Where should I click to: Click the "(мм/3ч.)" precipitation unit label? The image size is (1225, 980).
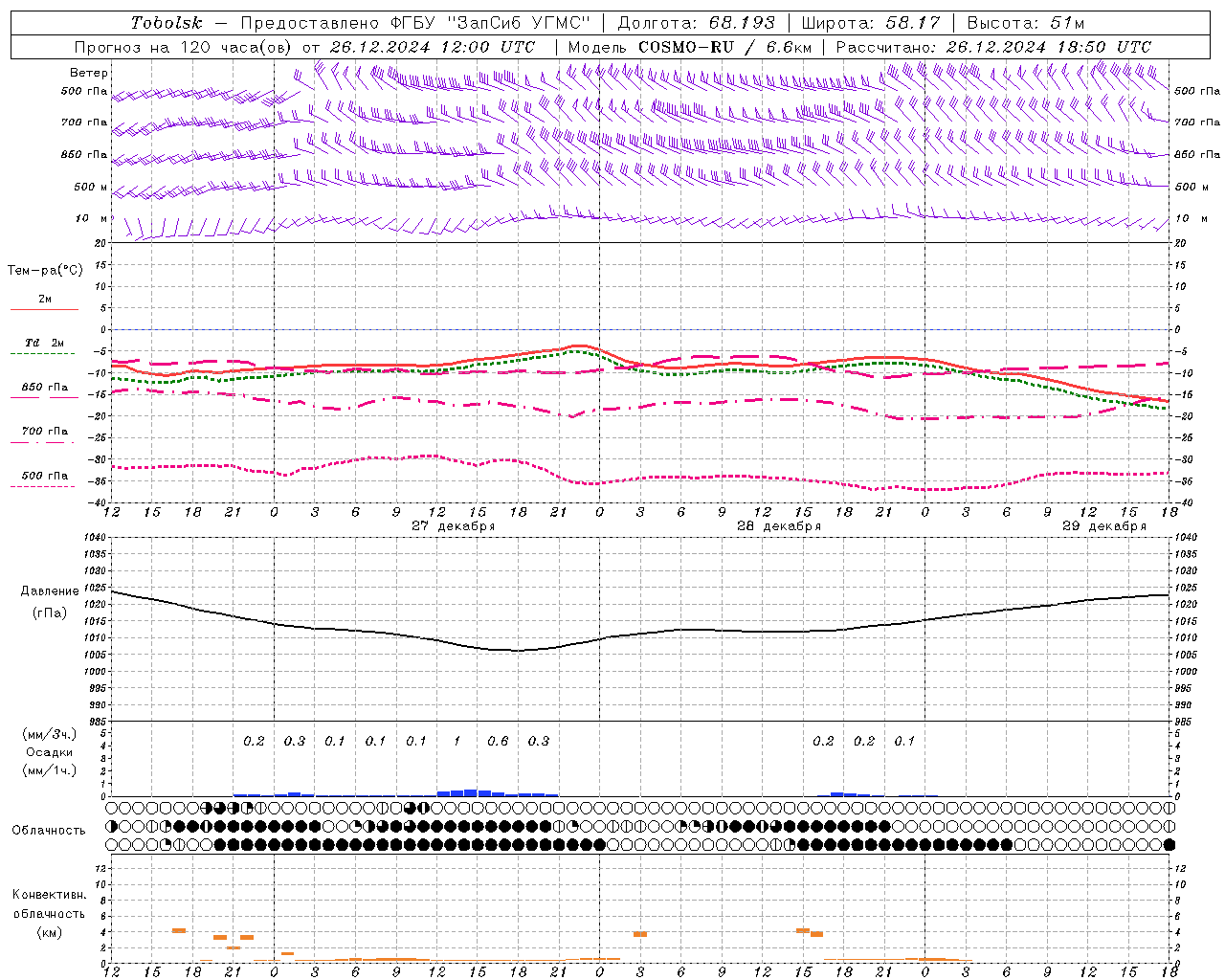point(50,734)
